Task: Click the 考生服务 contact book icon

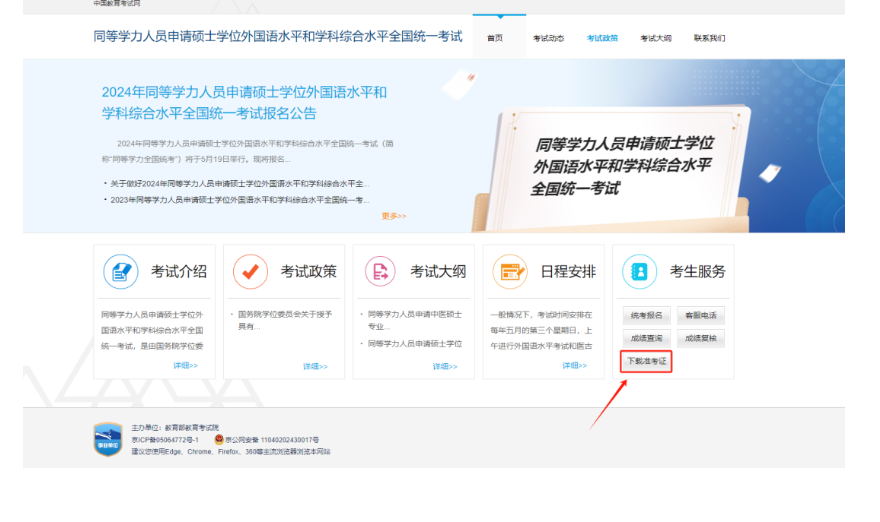Action: coord(639,271)
